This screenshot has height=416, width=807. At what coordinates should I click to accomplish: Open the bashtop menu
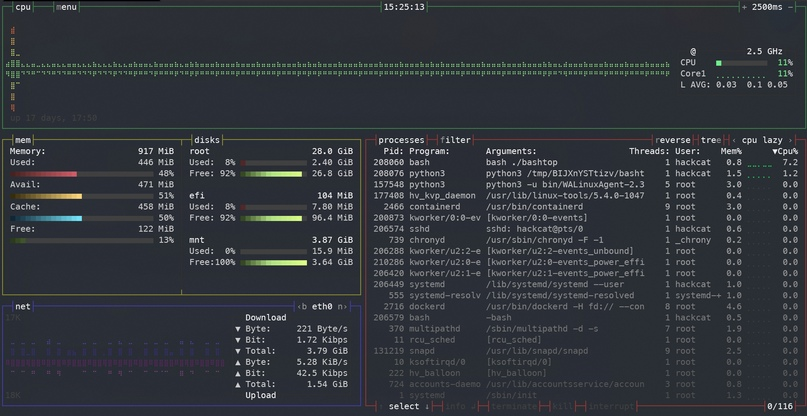67,7
